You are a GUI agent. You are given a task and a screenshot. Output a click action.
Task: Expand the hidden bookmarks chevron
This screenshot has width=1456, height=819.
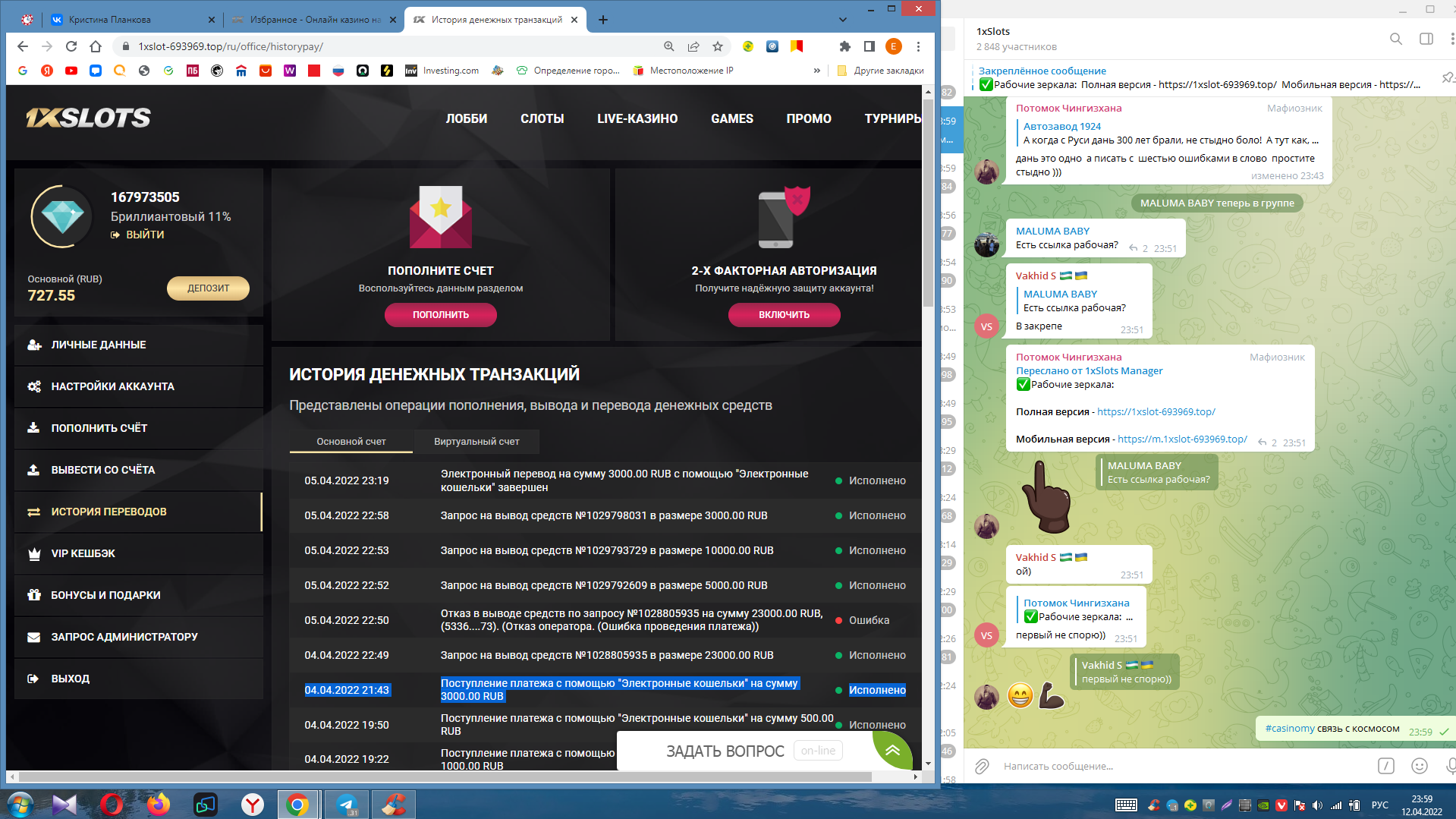pos(817,71)
